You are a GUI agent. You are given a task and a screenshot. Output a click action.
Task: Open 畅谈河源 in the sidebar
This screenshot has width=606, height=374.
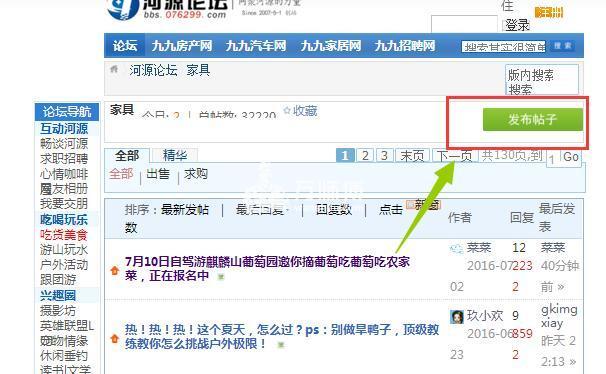tap(64, 144)
